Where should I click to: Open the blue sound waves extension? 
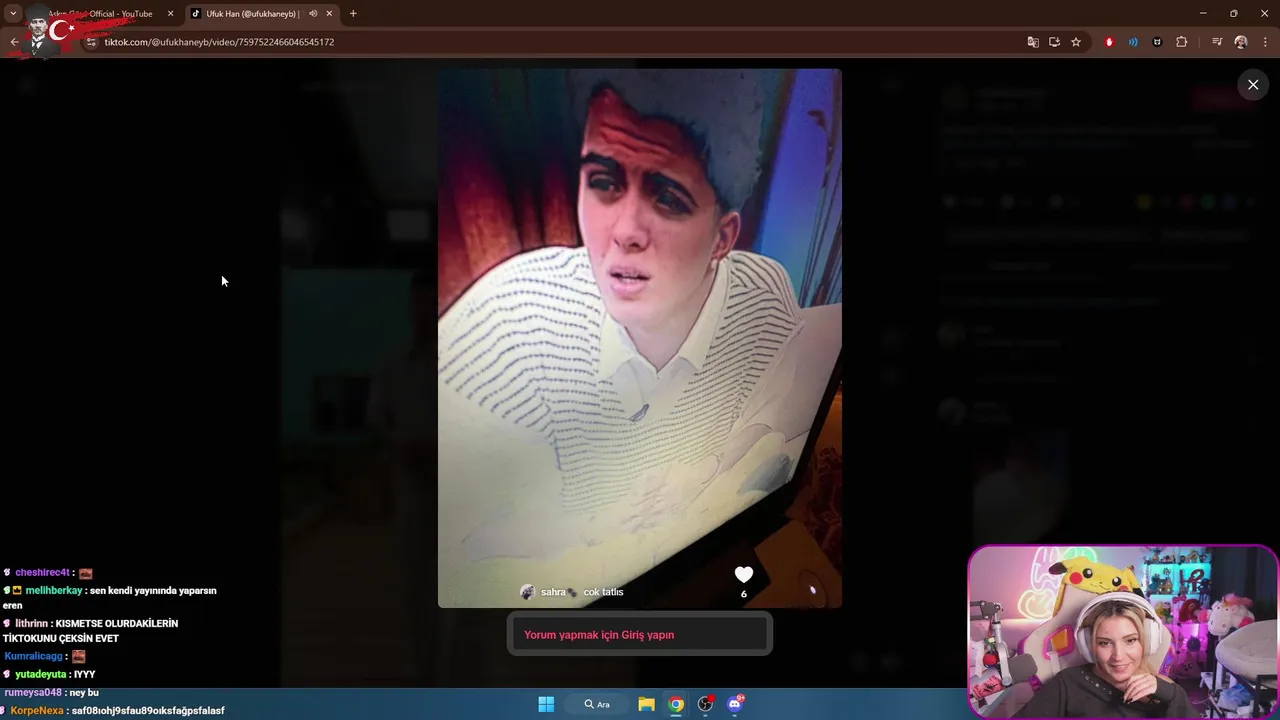1133,42
